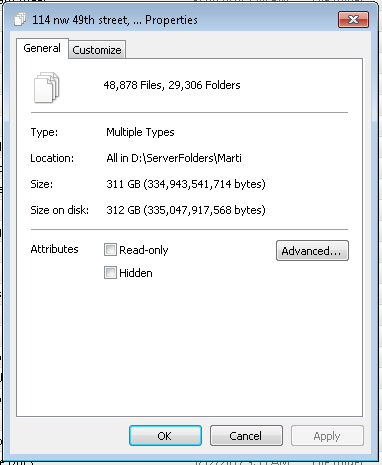This screenshot has width=382, height=465.
Task: Dismiss dialog using Cancel button
Action: tap(246, 436)
